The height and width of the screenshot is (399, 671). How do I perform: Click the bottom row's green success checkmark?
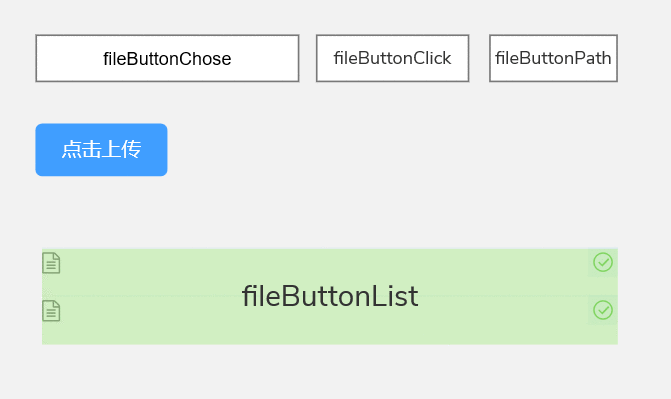pyautogui.click(x=603, y=310)
